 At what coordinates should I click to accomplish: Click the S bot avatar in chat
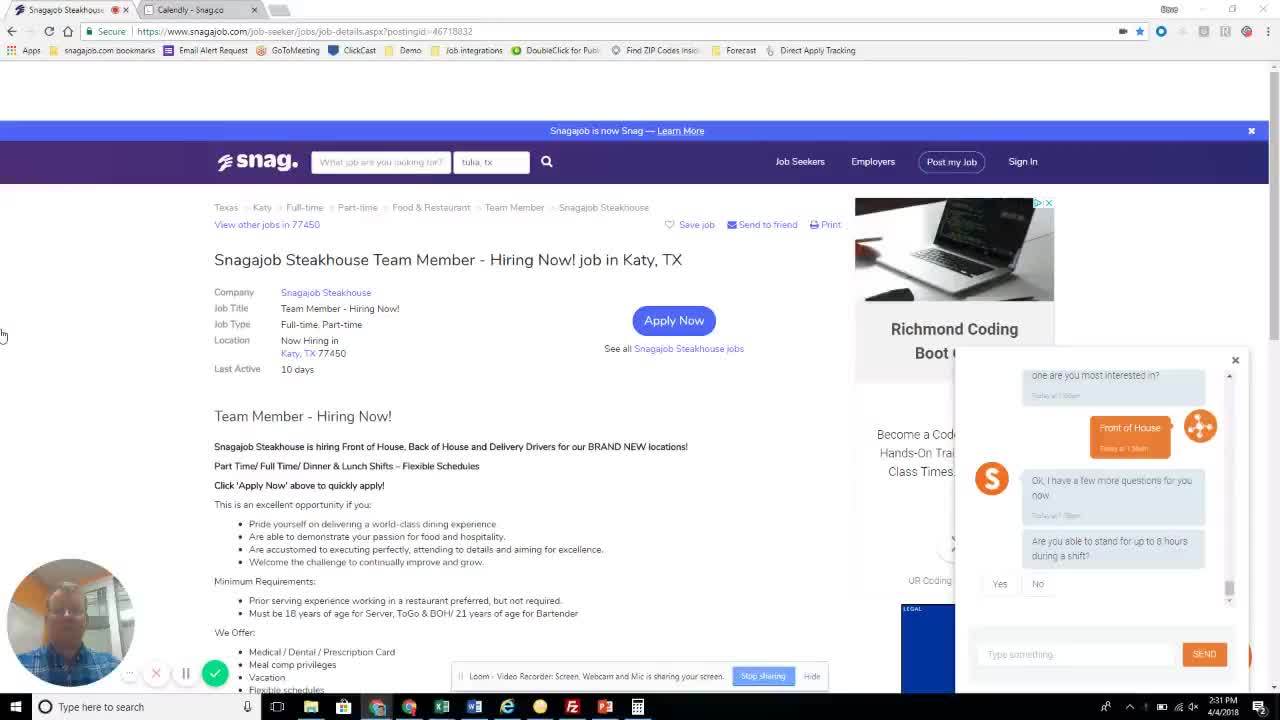pos(992,478)
